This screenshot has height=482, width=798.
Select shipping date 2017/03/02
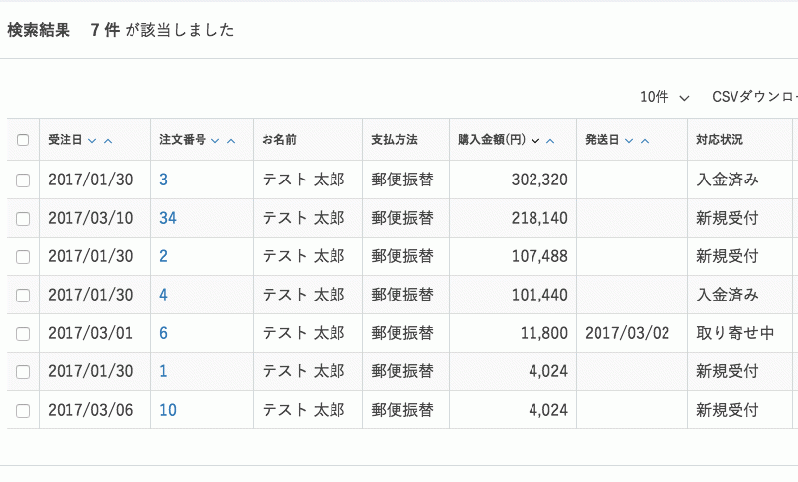coord(627,333)
